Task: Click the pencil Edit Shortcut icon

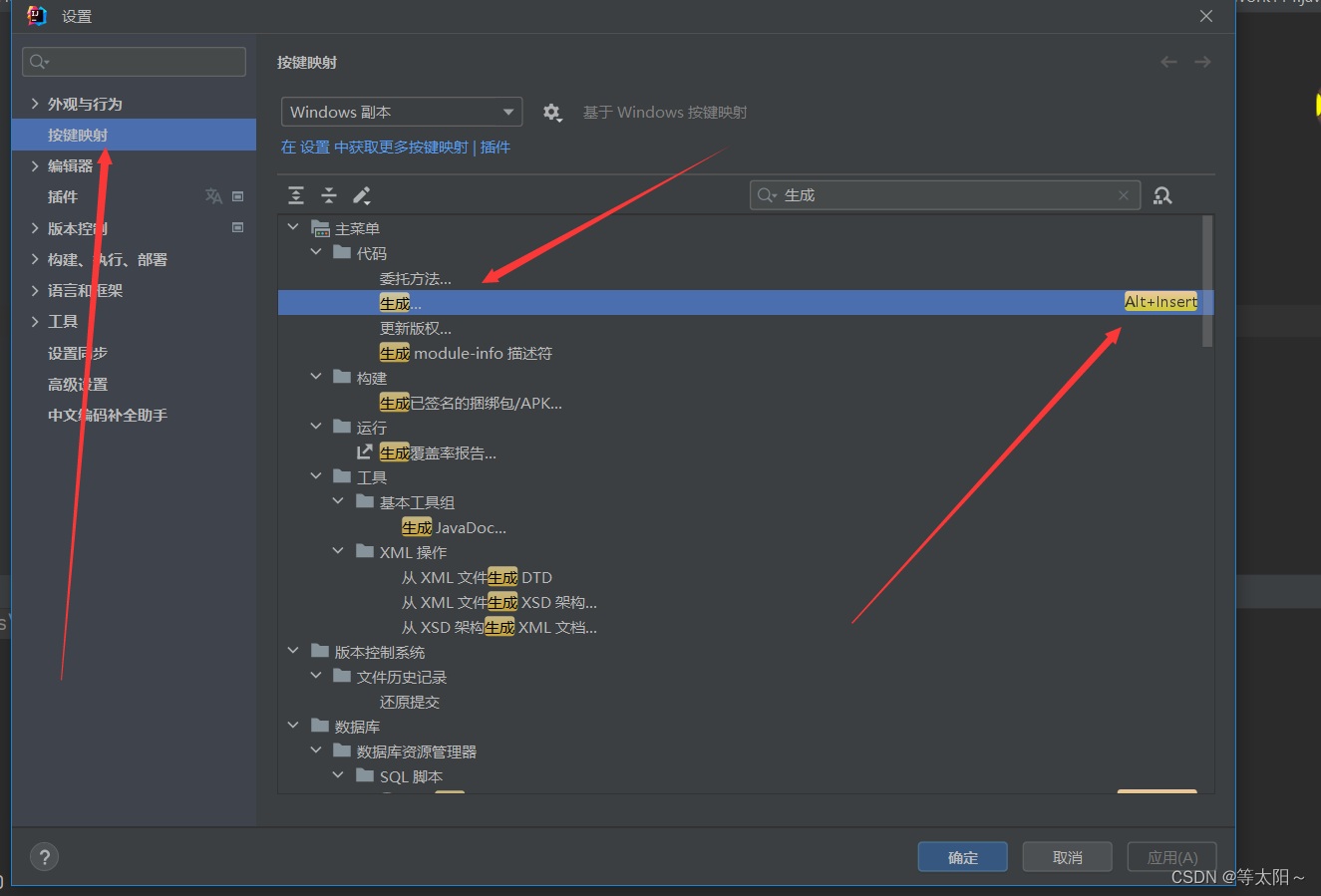Action: (x=362, y=195)
